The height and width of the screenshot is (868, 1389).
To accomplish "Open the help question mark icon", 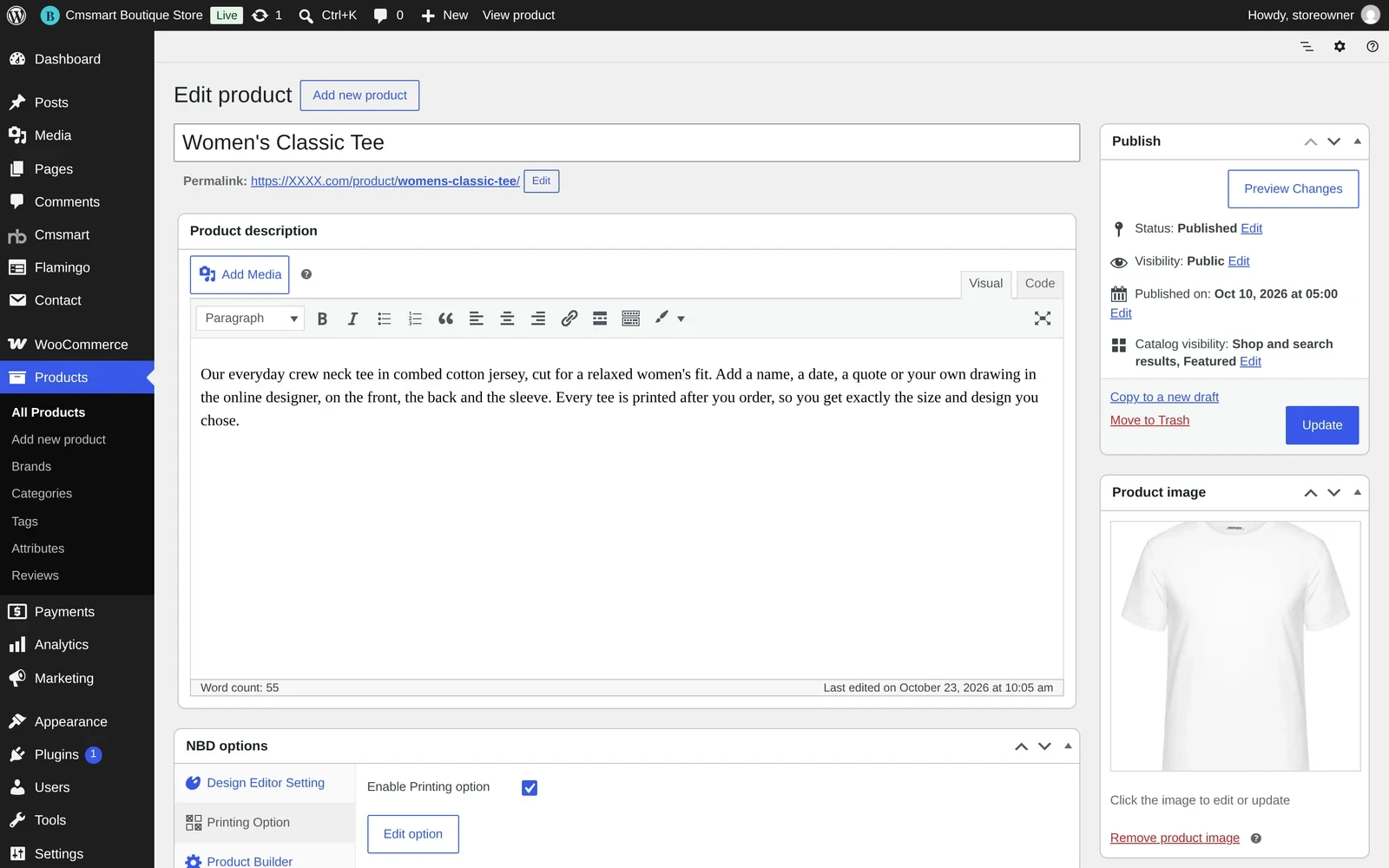I will [x=1373, y=47].
